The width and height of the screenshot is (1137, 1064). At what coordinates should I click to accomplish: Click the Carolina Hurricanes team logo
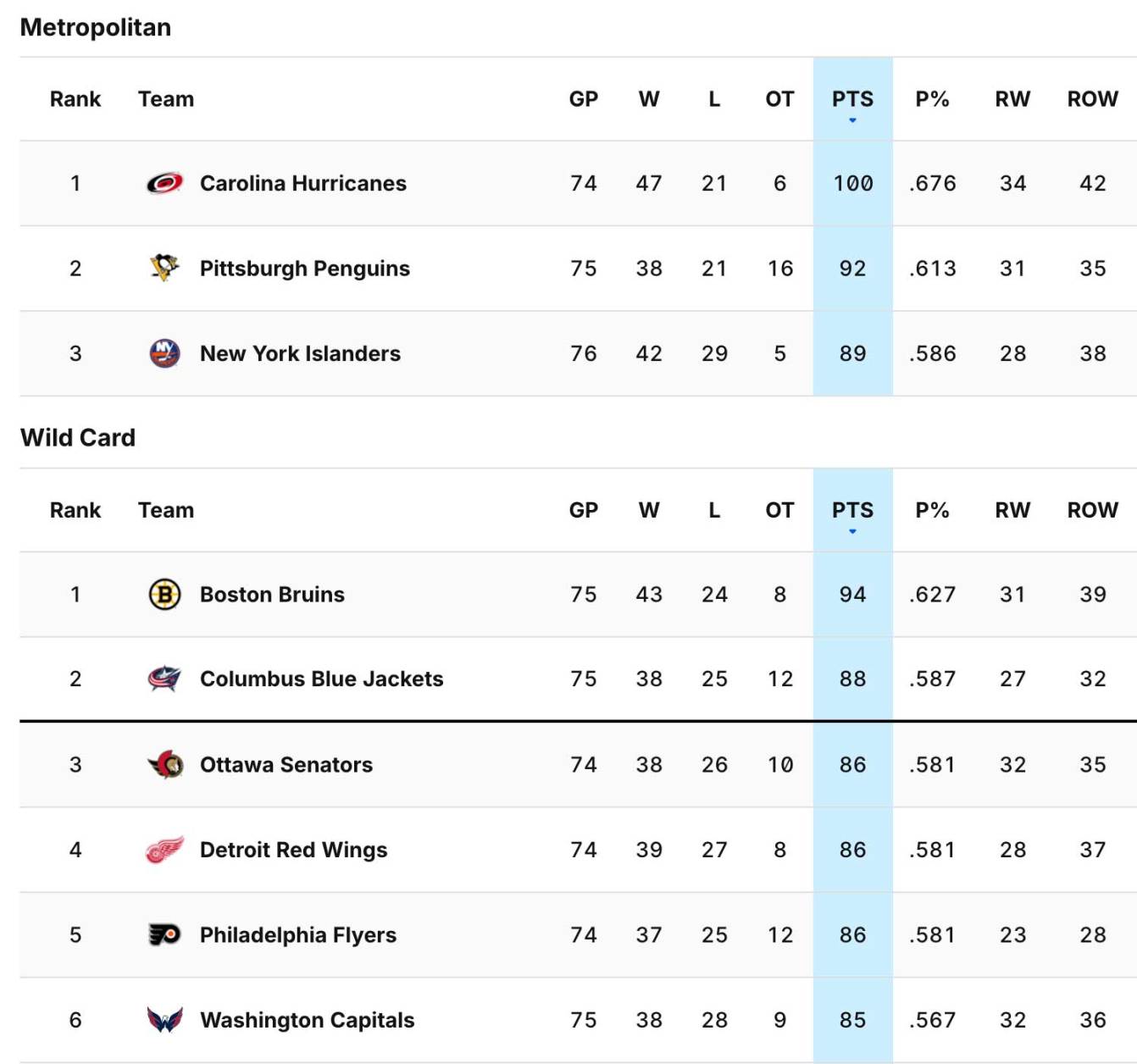165,183
